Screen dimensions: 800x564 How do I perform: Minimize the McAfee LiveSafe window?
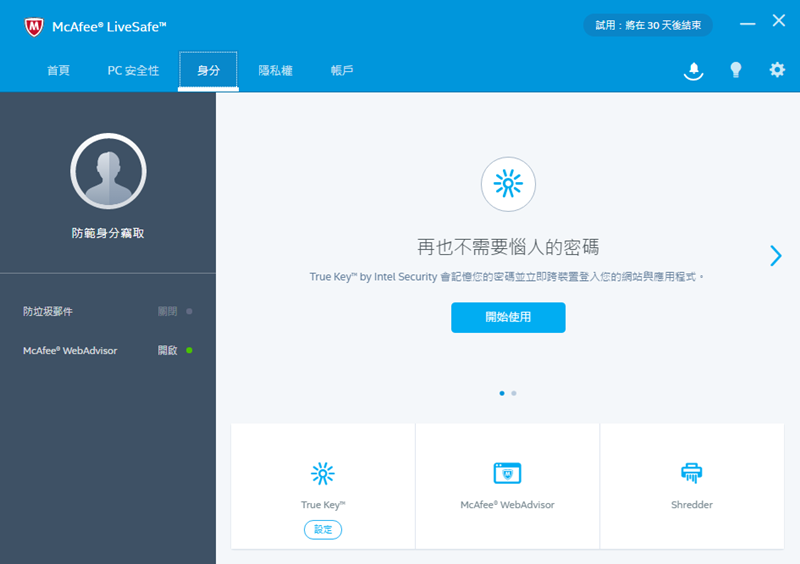(747, 23)
